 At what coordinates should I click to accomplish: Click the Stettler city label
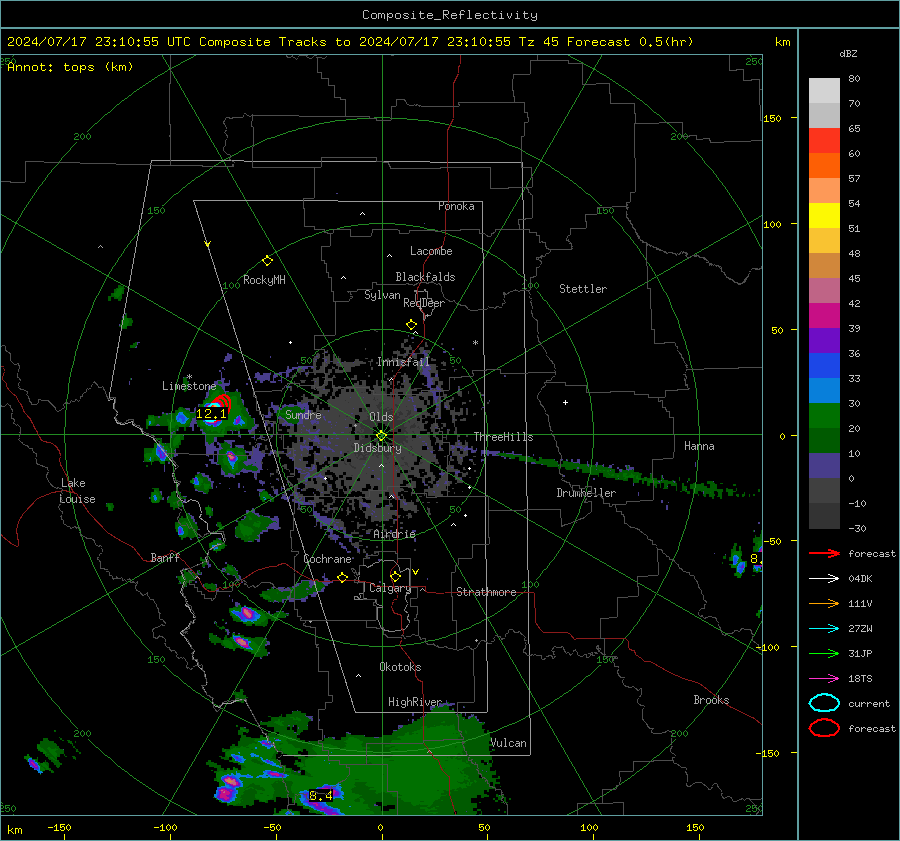(583, 289)
